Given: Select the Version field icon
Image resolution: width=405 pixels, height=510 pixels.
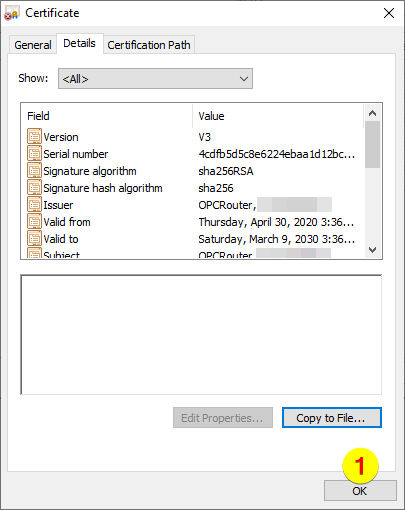Looking at the screenshot, I should click(34, 137).
